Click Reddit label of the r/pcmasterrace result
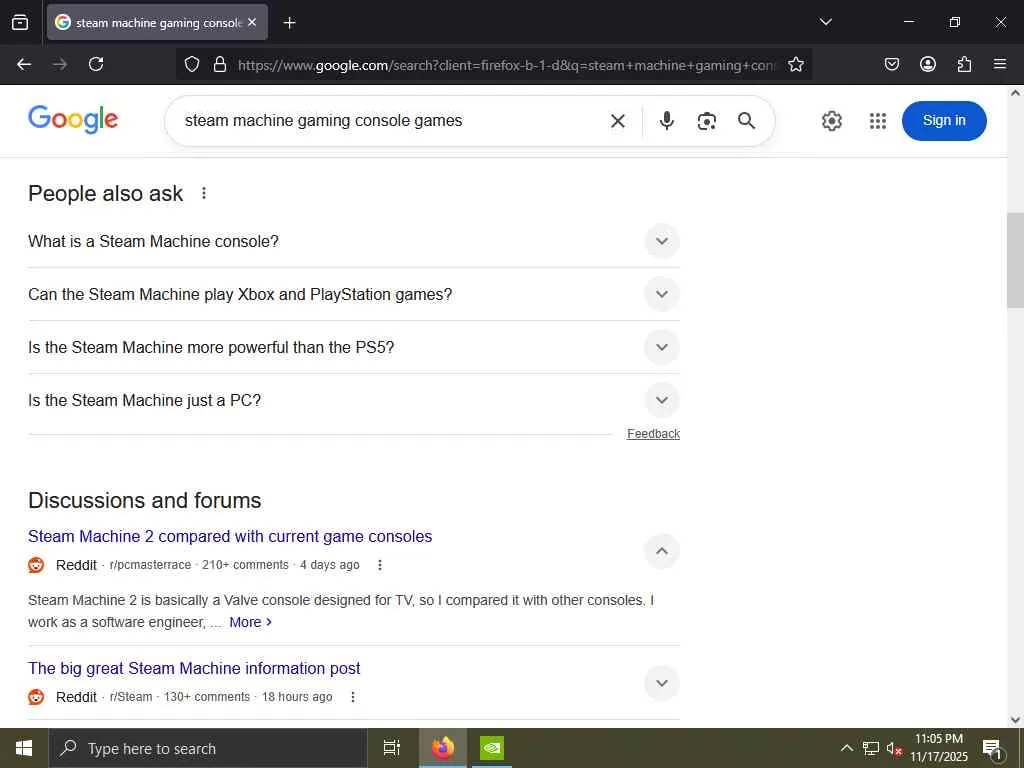 click(x=76, y=565)
